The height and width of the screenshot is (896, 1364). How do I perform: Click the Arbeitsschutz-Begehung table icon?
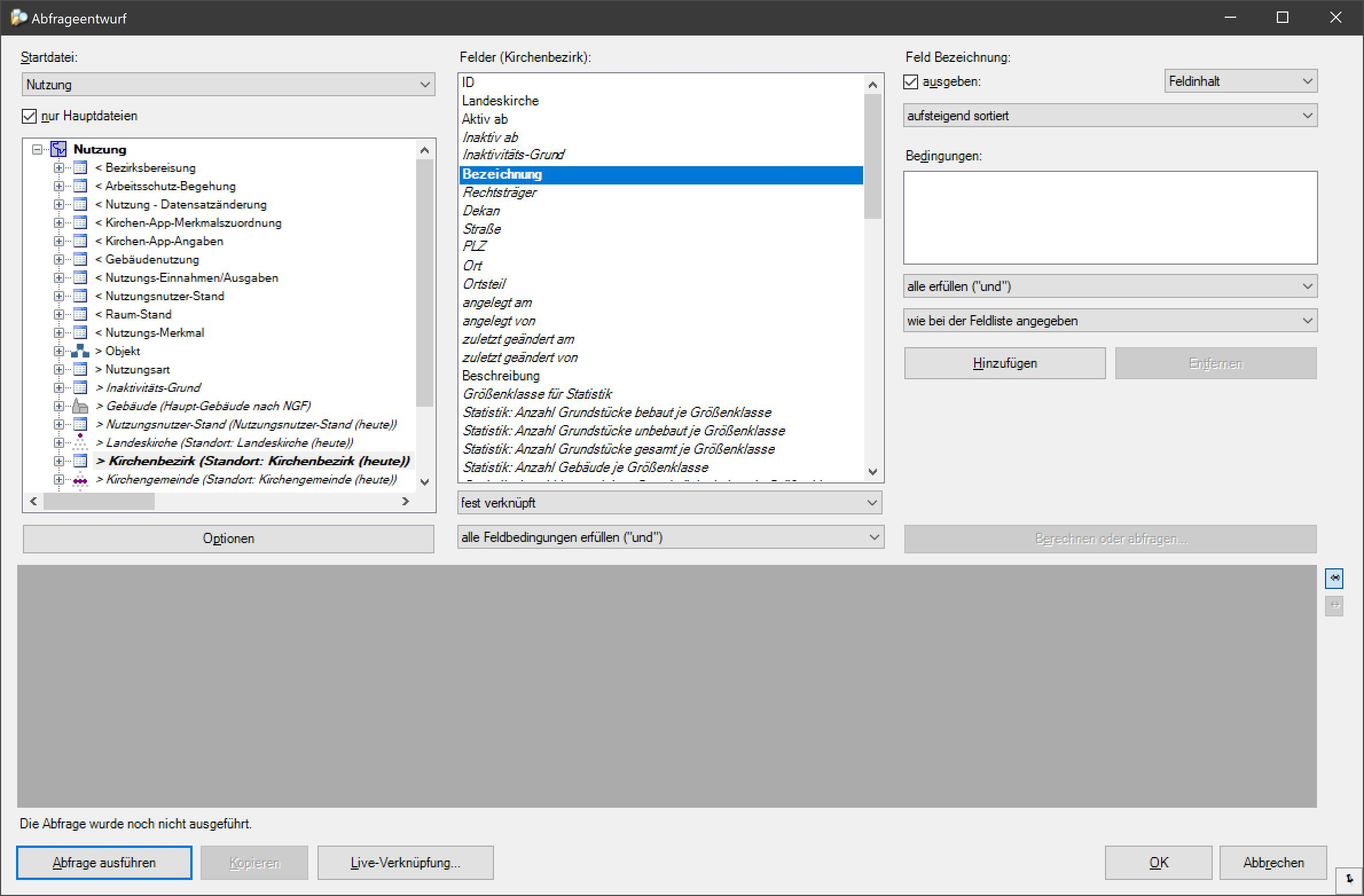pos(80,186)
